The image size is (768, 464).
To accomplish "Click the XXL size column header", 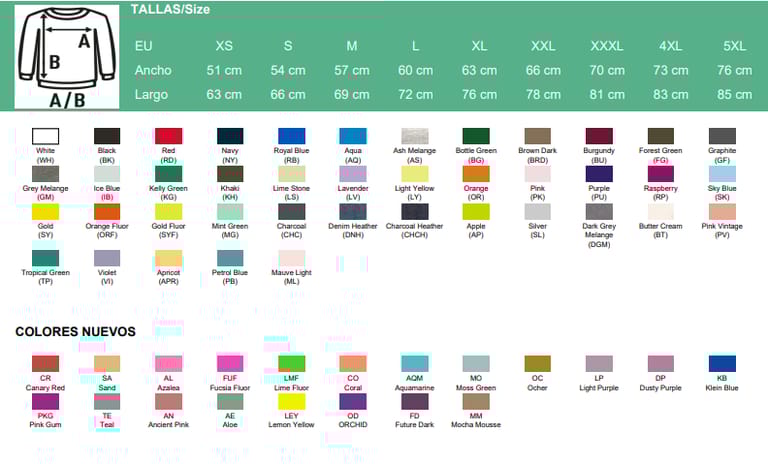I will (542, 46).
